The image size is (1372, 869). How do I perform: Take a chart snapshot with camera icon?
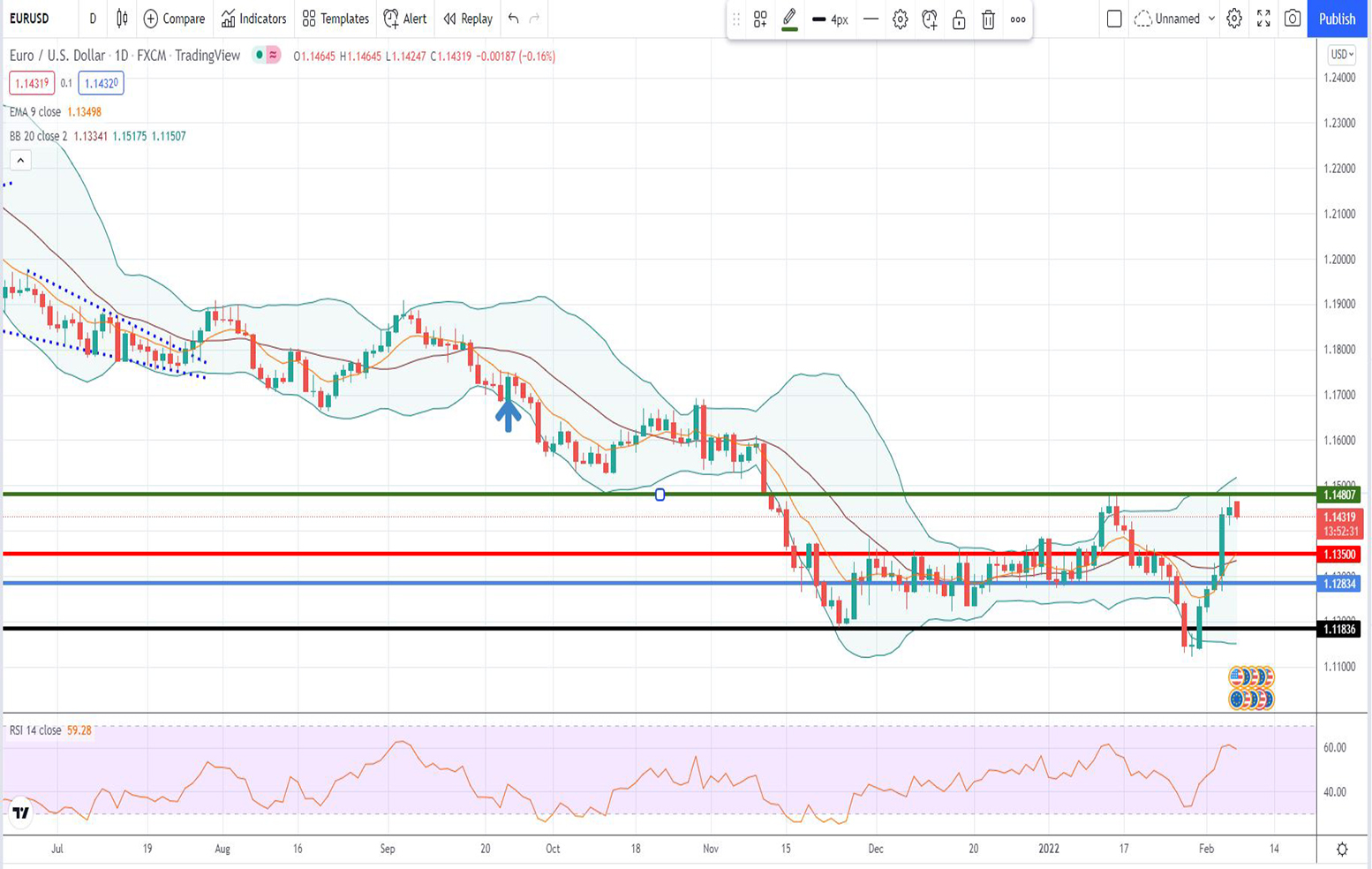coord(1293,19)
